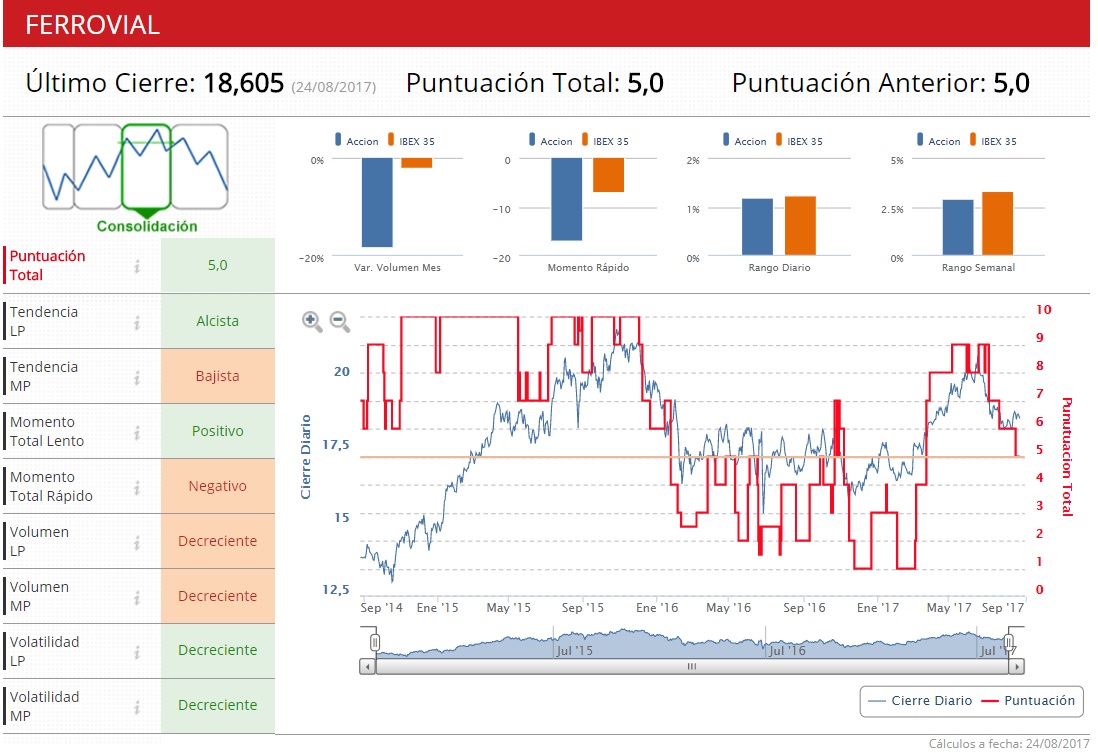
Task: Click the orange IBEX 35 bar in Momento Rápido
Action: (x=609, y=175)
